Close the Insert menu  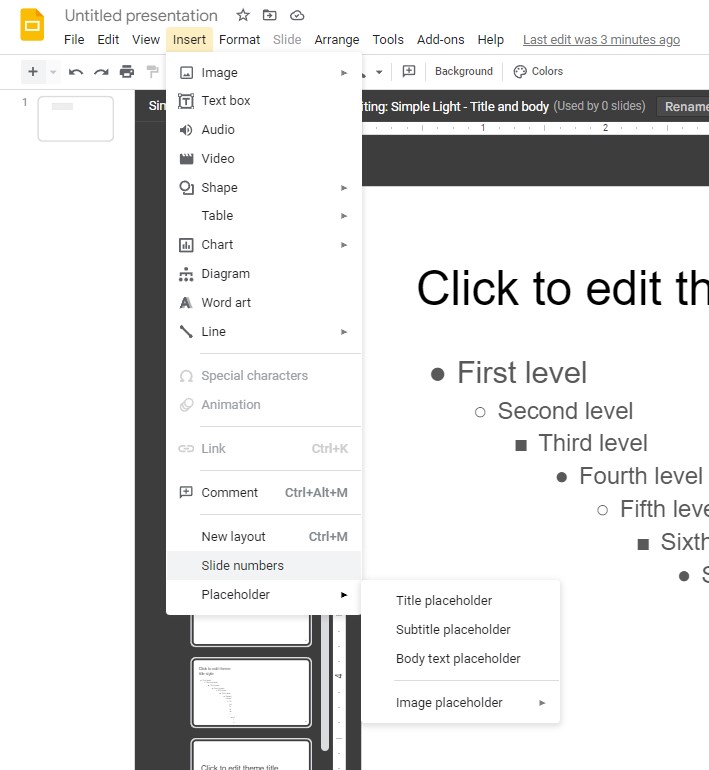[189, 39]
